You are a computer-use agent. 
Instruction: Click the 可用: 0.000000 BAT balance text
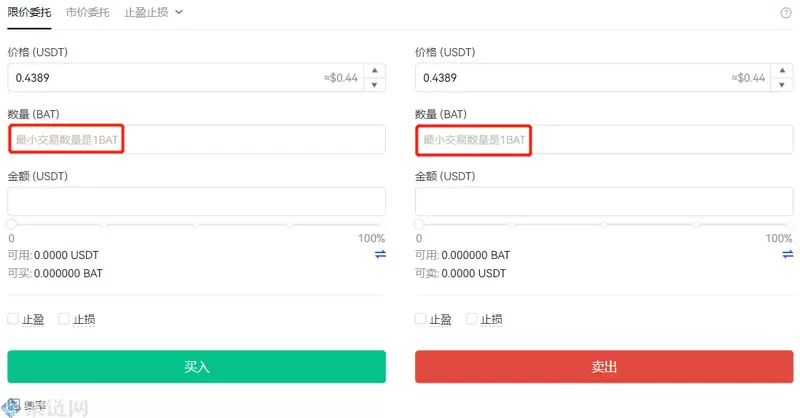pyautogui.click(x=463, y=255)
